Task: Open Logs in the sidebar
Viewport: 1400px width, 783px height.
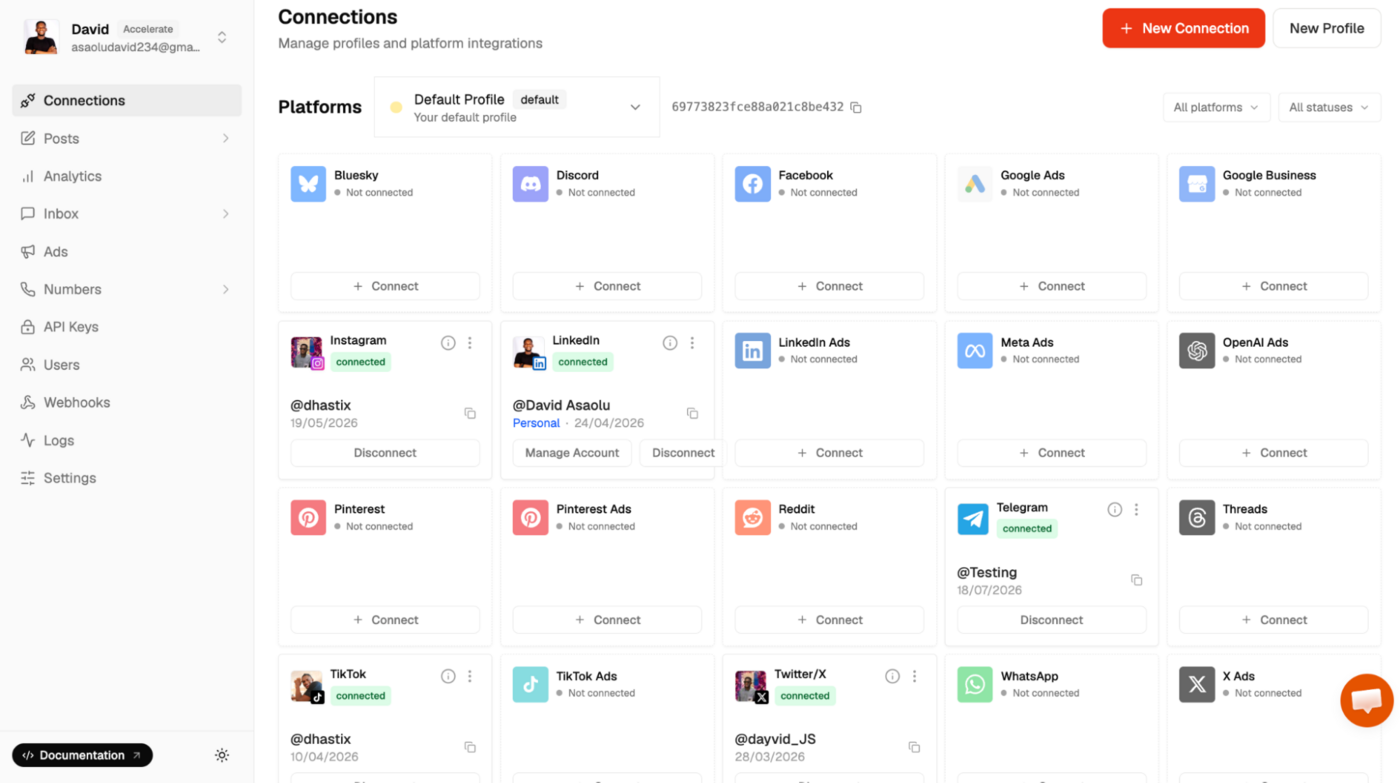Action: (x=127, y=440)
